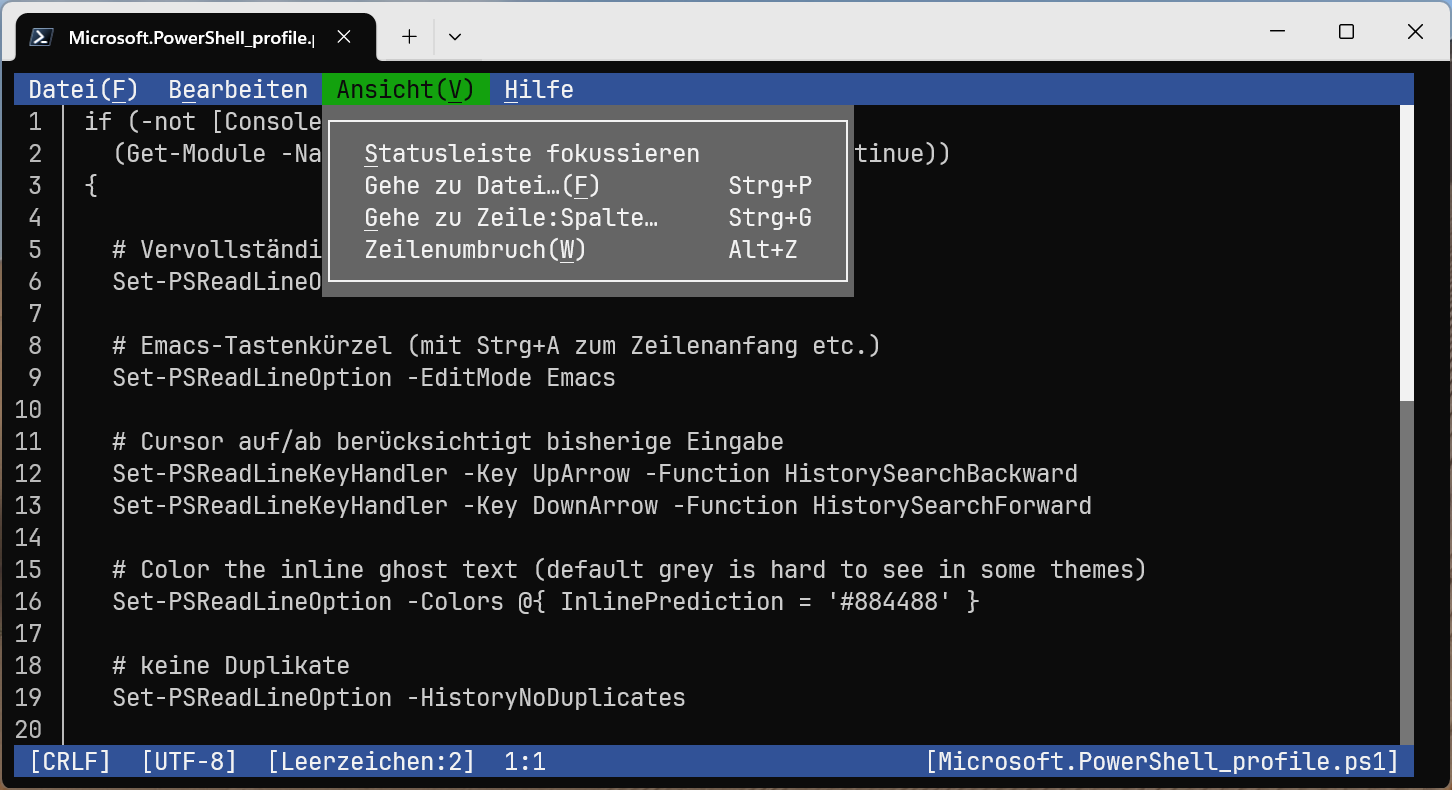
Task: Click the PowerShell icon in the tab
Action: pyautogui.click(x=41, y=37)
